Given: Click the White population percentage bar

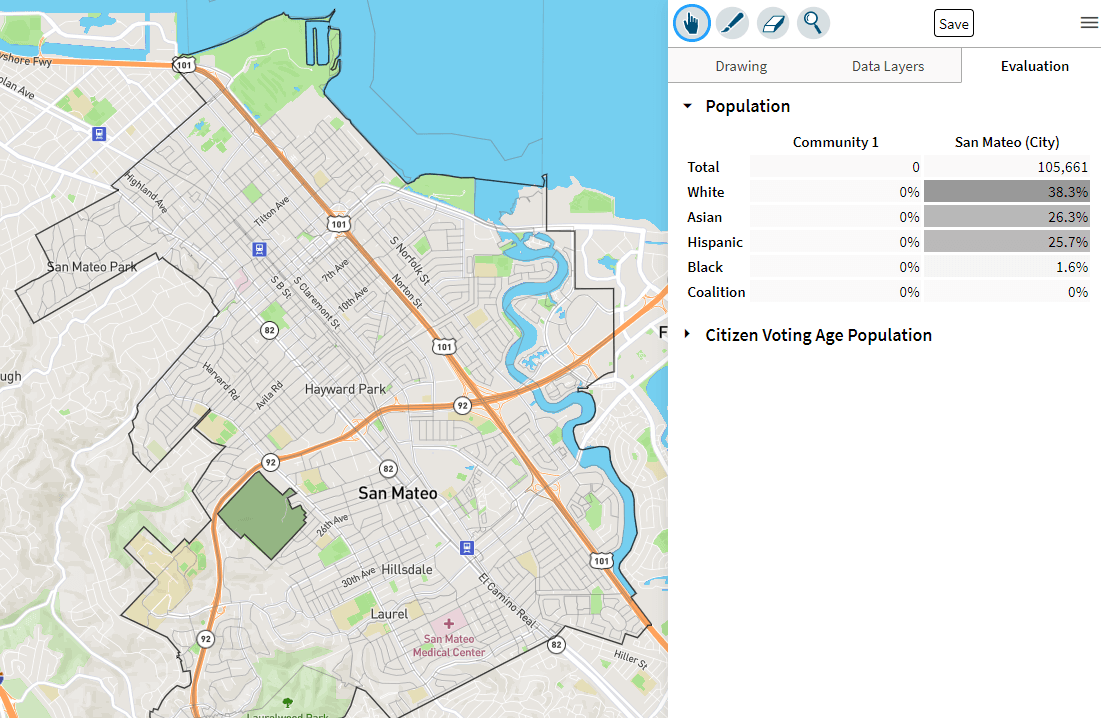Looking at the screenshot, I should point(1007,191).
